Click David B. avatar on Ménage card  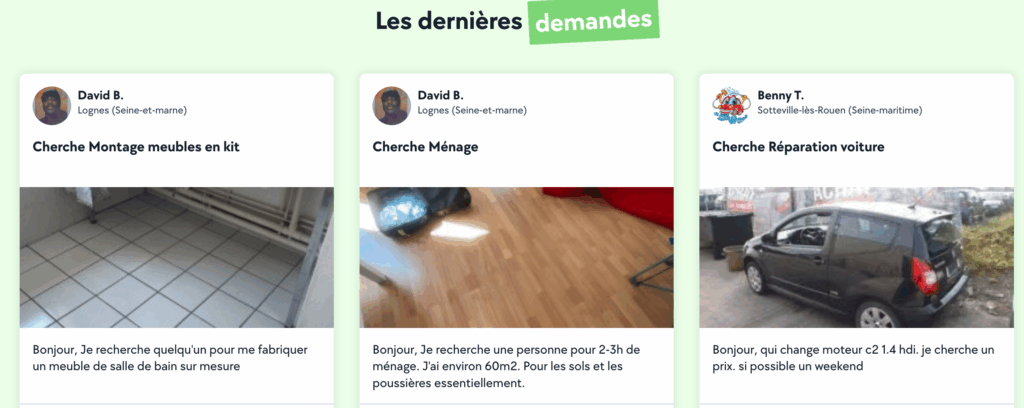coord(392,105)
